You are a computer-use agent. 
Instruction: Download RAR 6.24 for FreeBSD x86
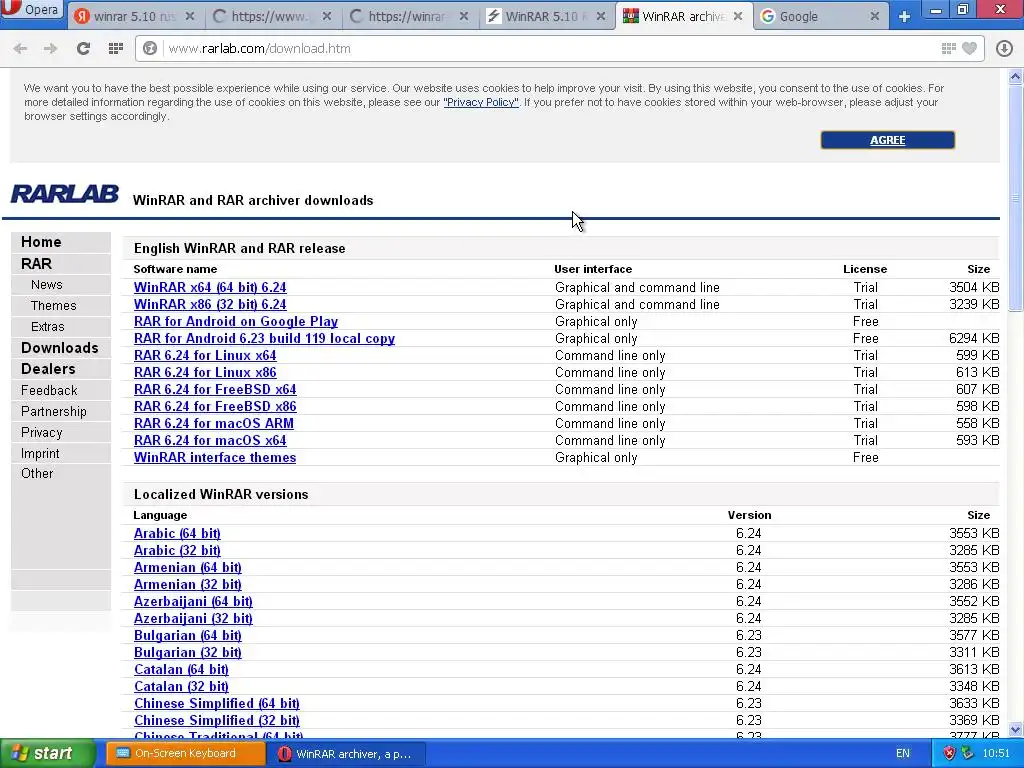pyautogui.click(x=215, y=406)
